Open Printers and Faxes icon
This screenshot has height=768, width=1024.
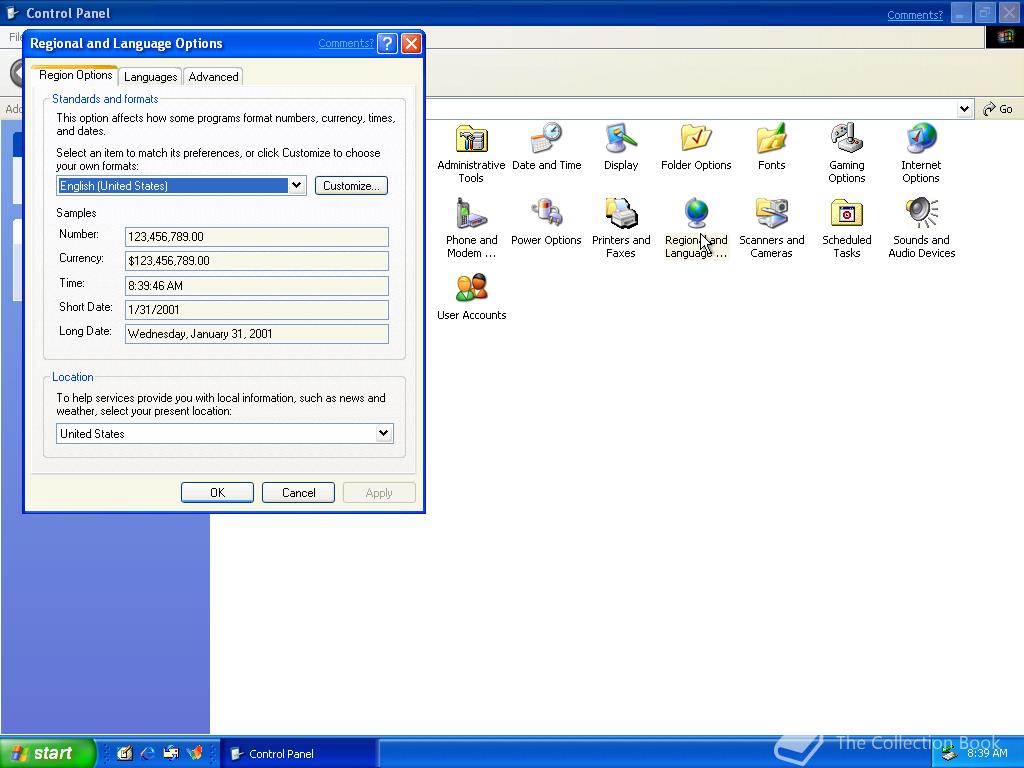point(620,214)
